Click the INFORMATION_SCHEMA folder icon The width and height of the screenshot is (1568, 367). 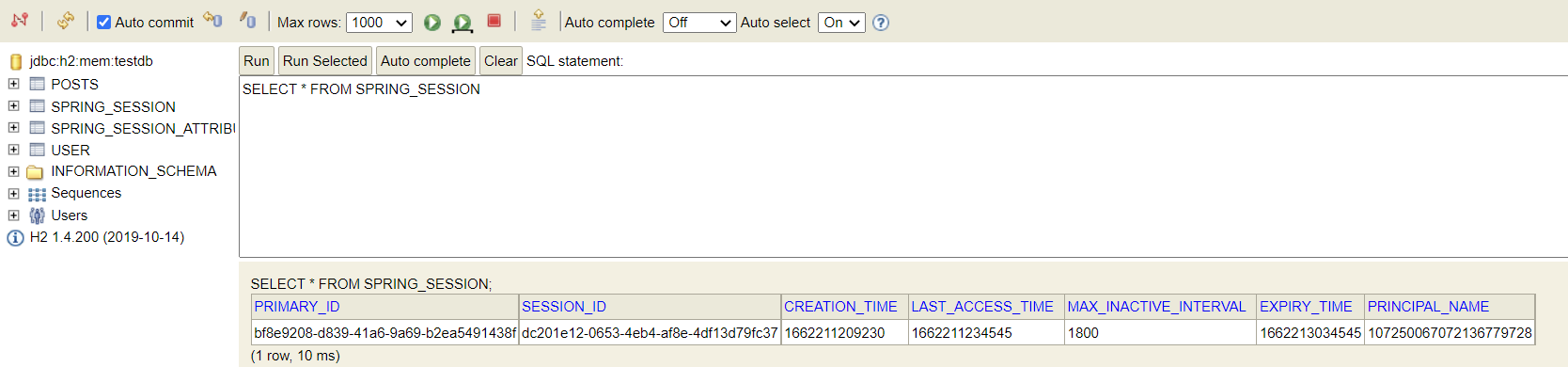(36, 172)
